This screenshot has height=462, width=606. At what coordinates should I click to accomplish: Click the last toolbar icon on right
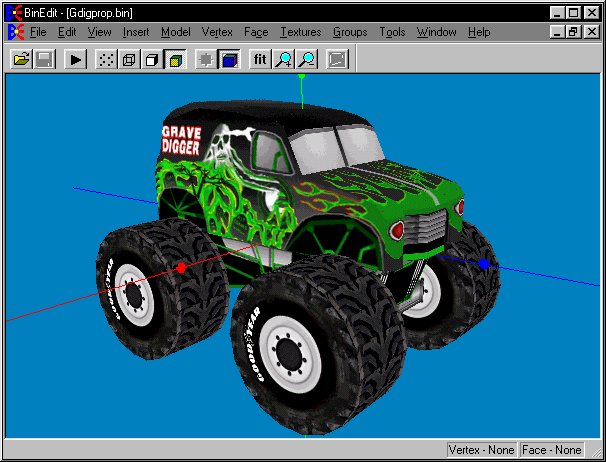click(x=337, y=60)
